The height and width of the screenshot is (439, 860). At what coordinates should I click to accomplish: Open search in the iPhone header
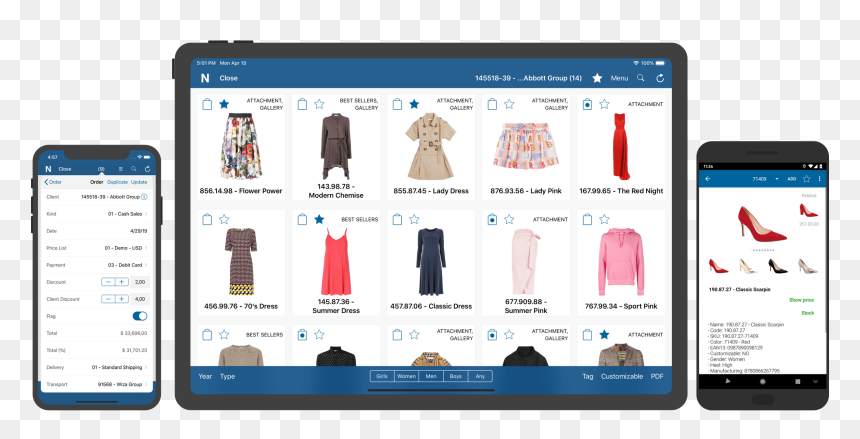click(134, 169)
